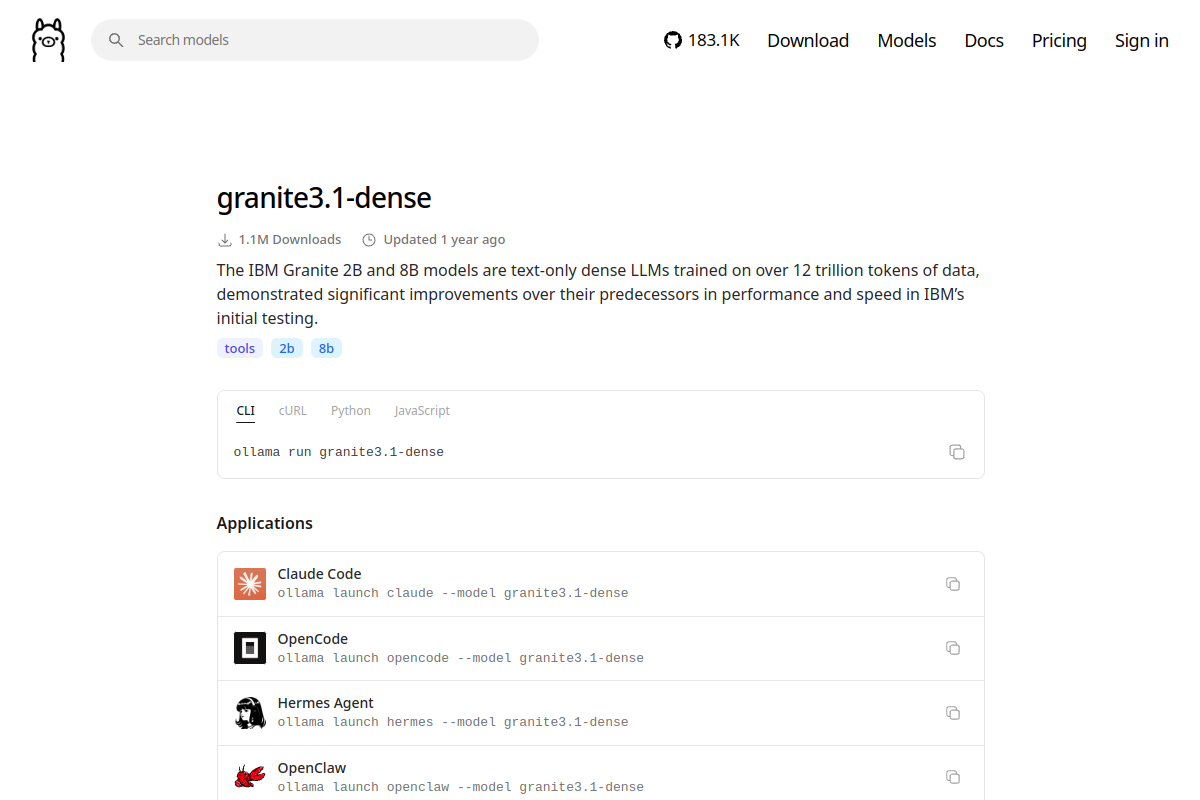The width and height of the screenshot is (1200, 800).
Task: Click the "1.1M Downloads" text
Action: pyautogui.click(x=290, y=240)
